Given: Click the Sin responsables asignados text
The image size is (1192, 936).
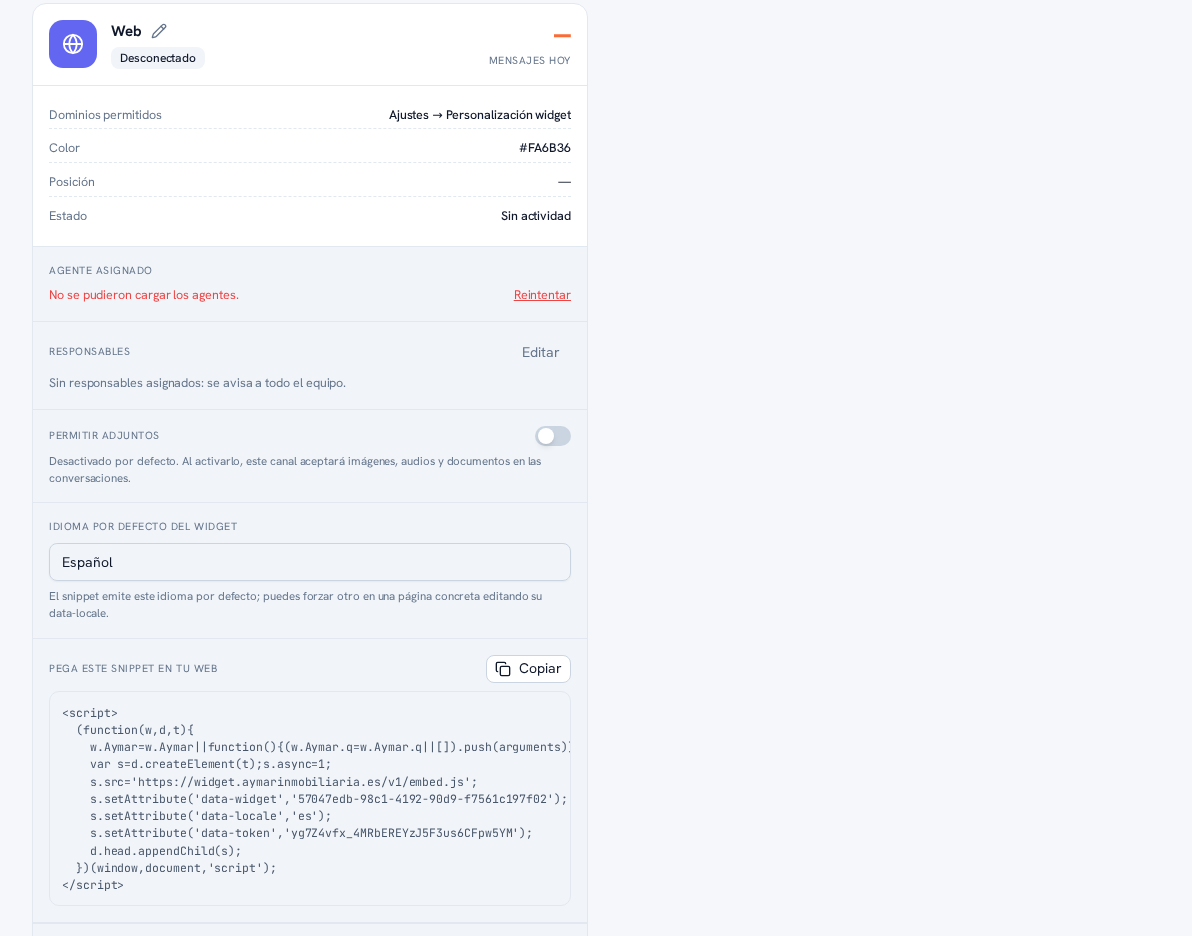Looking at the screenshot, I should tap(198, 383).
